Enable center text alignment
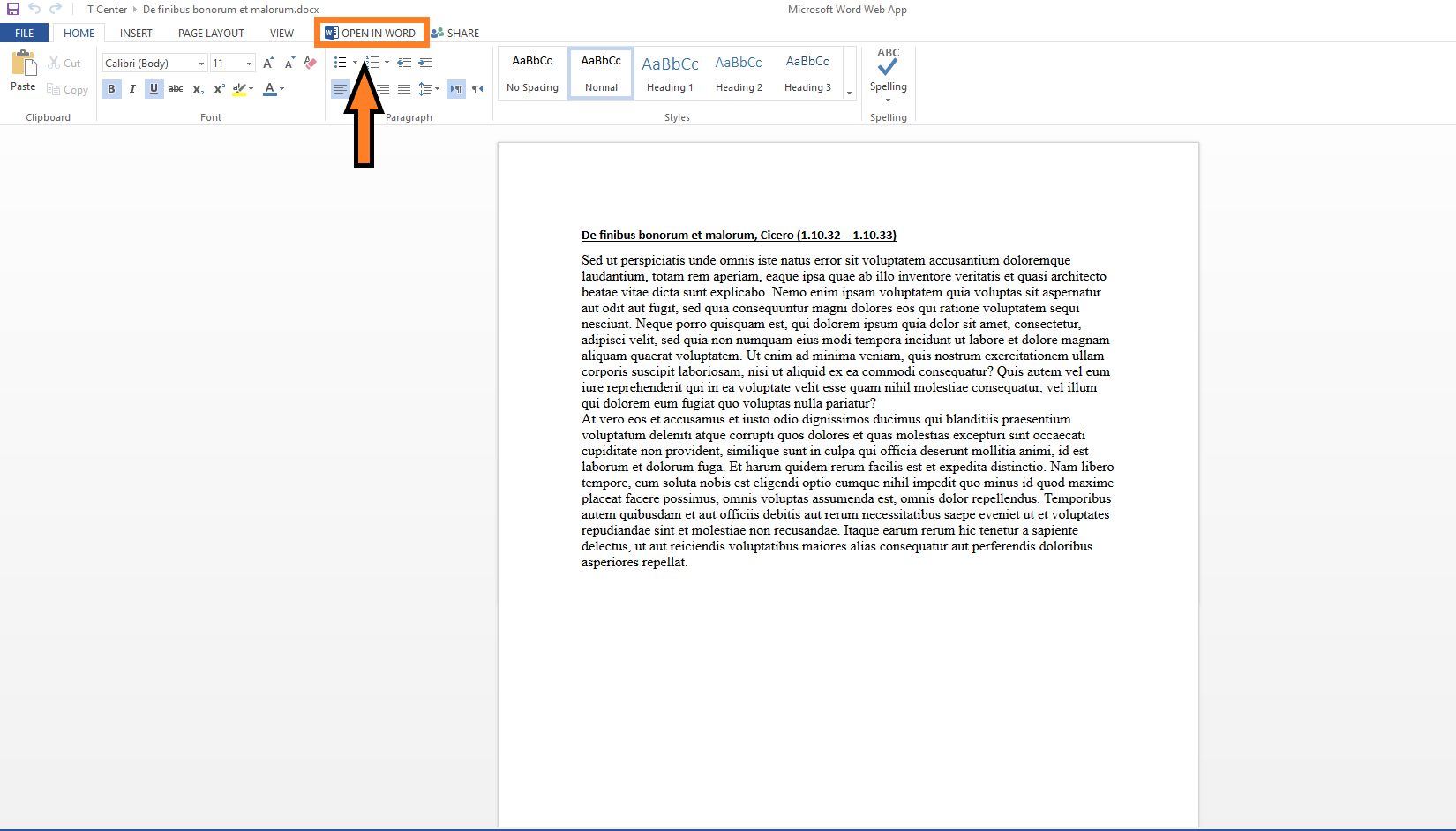 click(x=362, y=89)
